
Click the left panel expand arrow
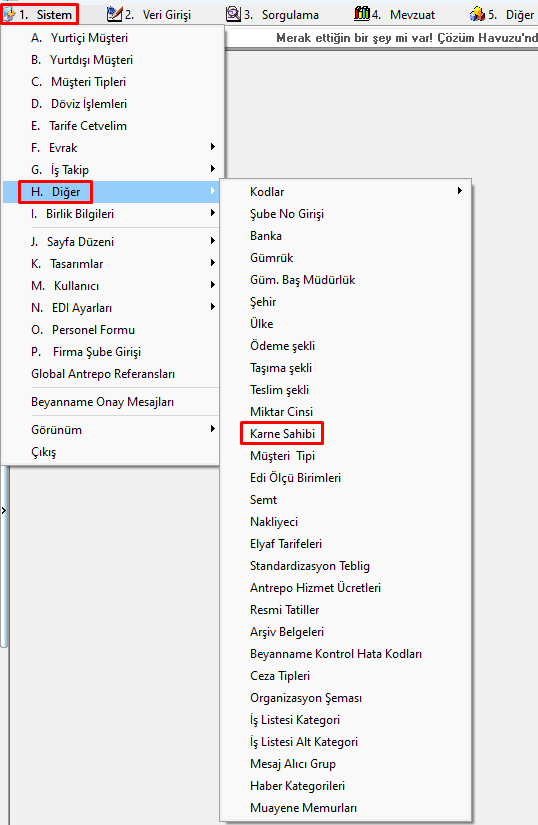[x=4, y=510]
